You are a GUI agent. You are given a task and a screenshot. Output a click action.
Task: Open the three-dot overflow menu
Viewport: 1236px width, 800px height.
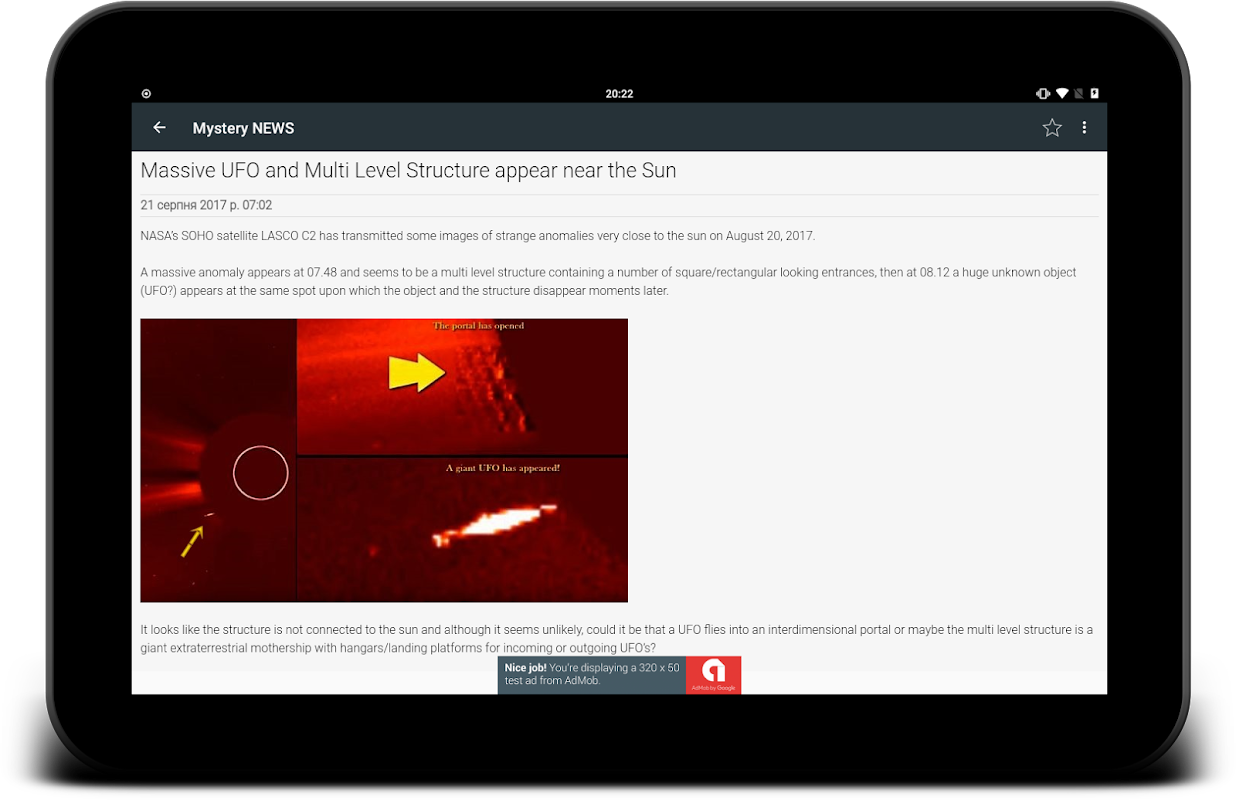[1084, 128]
